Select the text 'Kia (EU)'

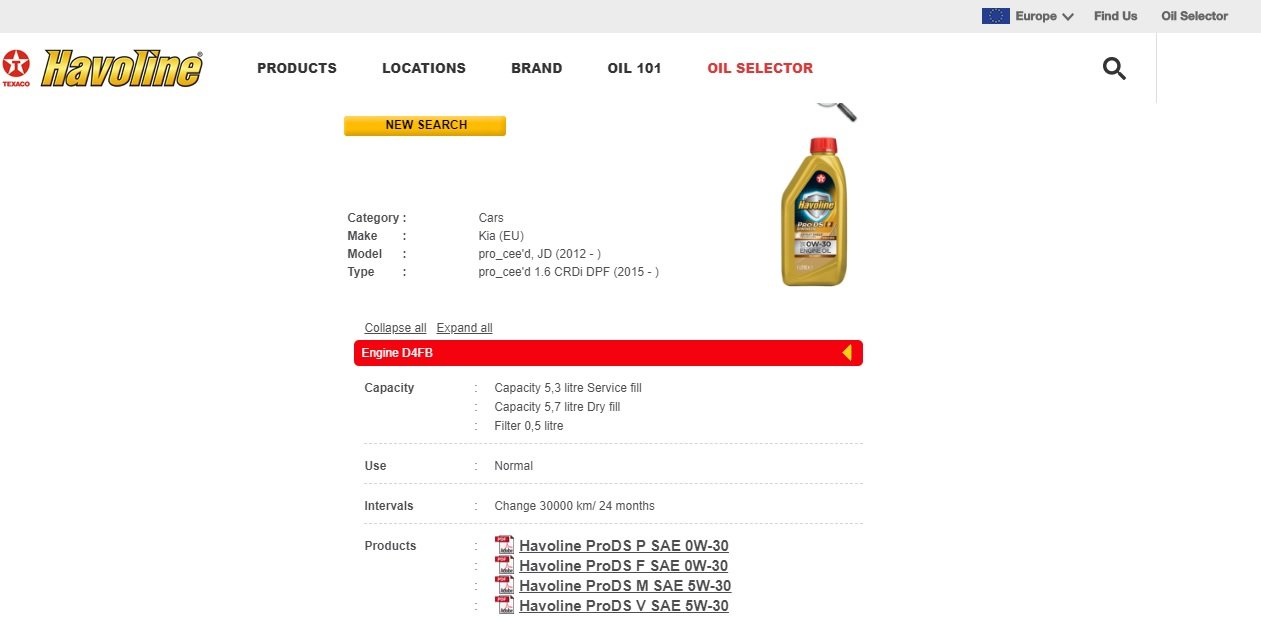(x=502, y=236)
